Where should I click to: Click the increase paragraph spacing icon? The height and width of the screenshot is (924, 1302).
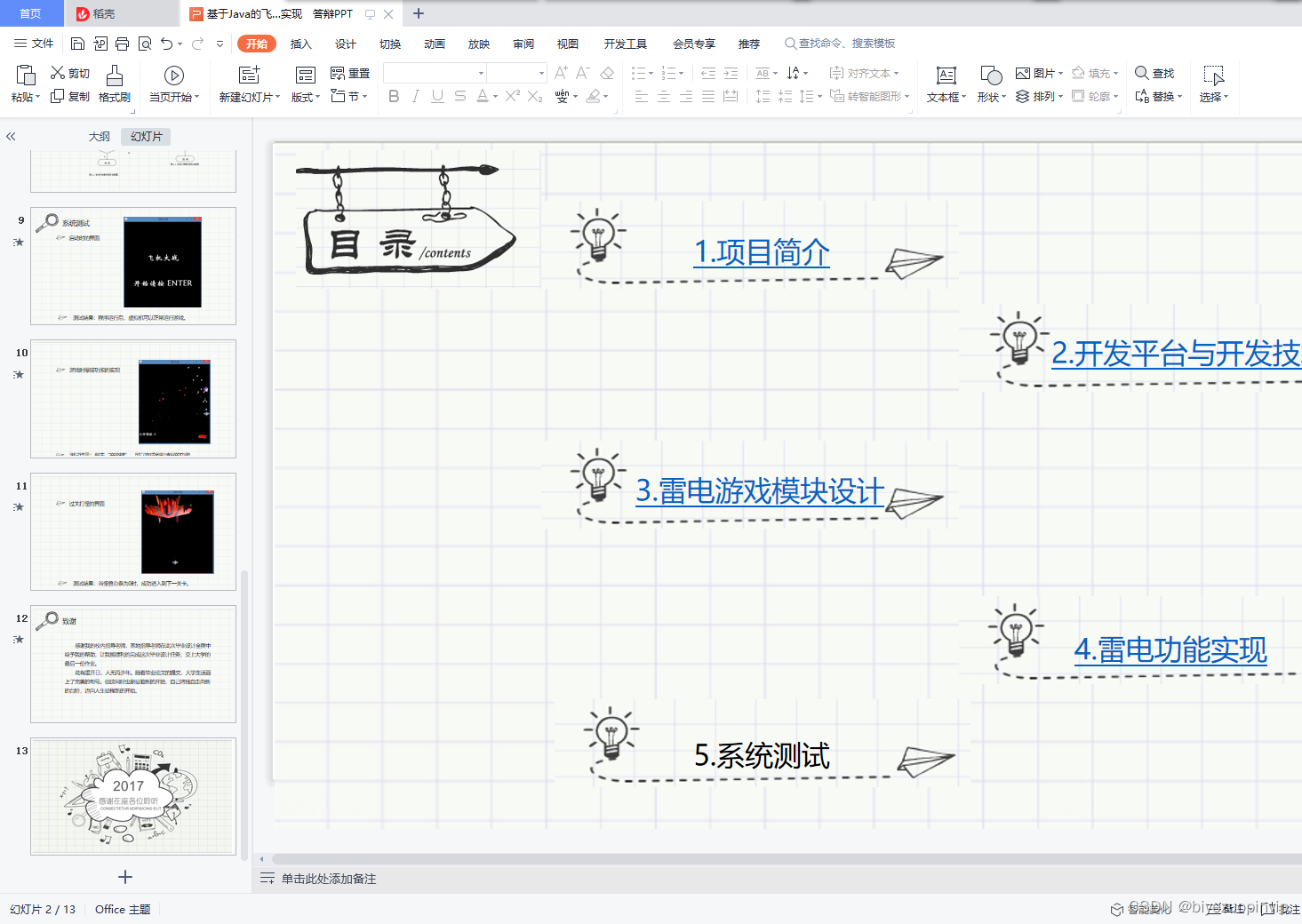763,96
